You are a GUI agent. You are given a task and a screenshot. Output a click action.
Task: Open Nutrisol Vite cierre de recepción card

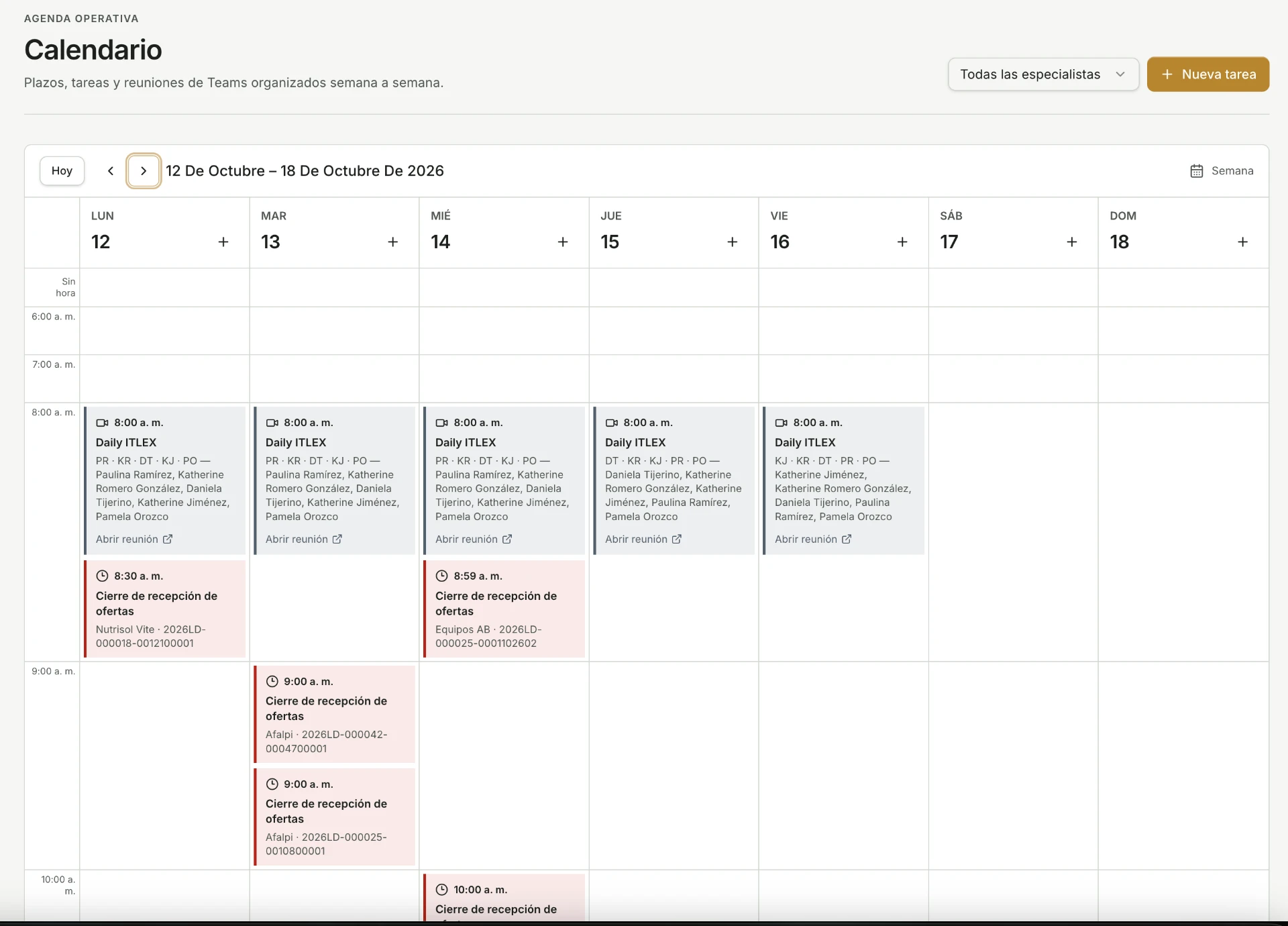165,609
